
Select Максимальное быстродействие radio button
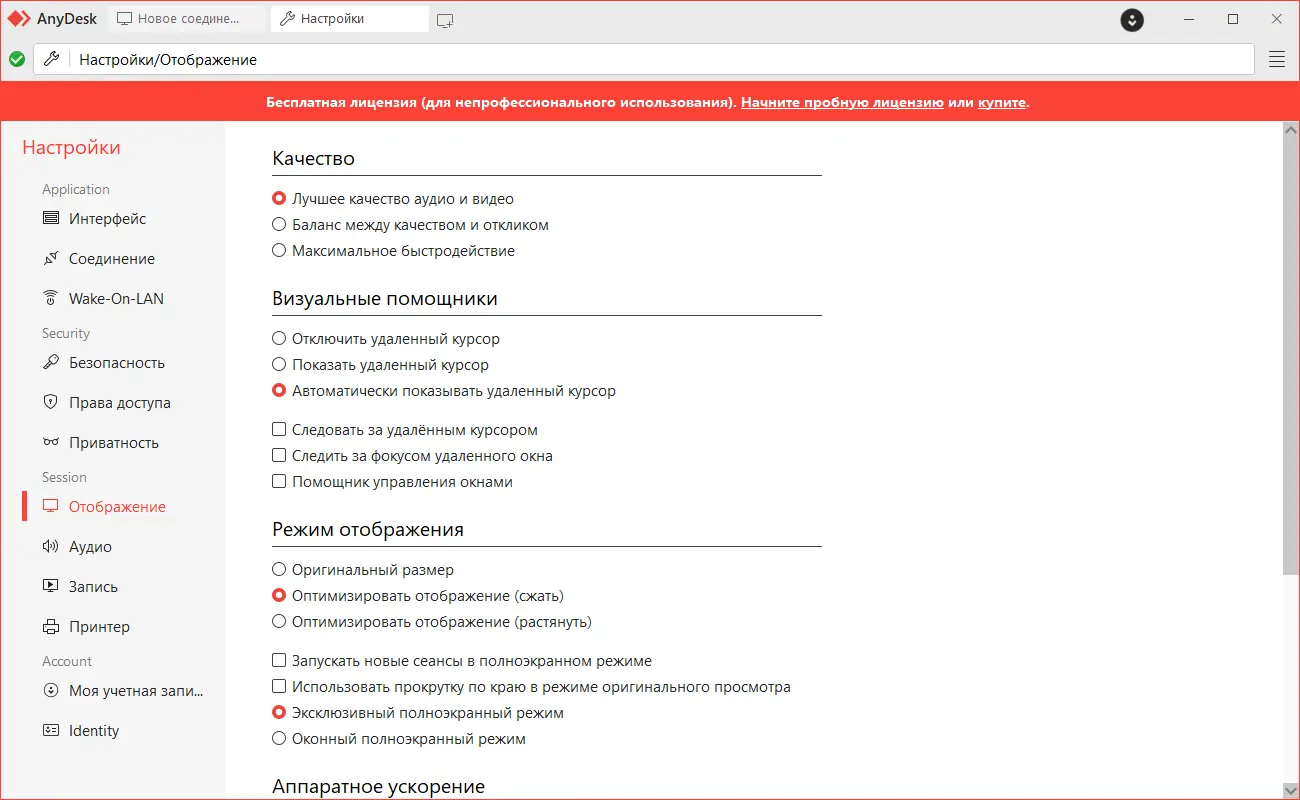coord(280,251)
